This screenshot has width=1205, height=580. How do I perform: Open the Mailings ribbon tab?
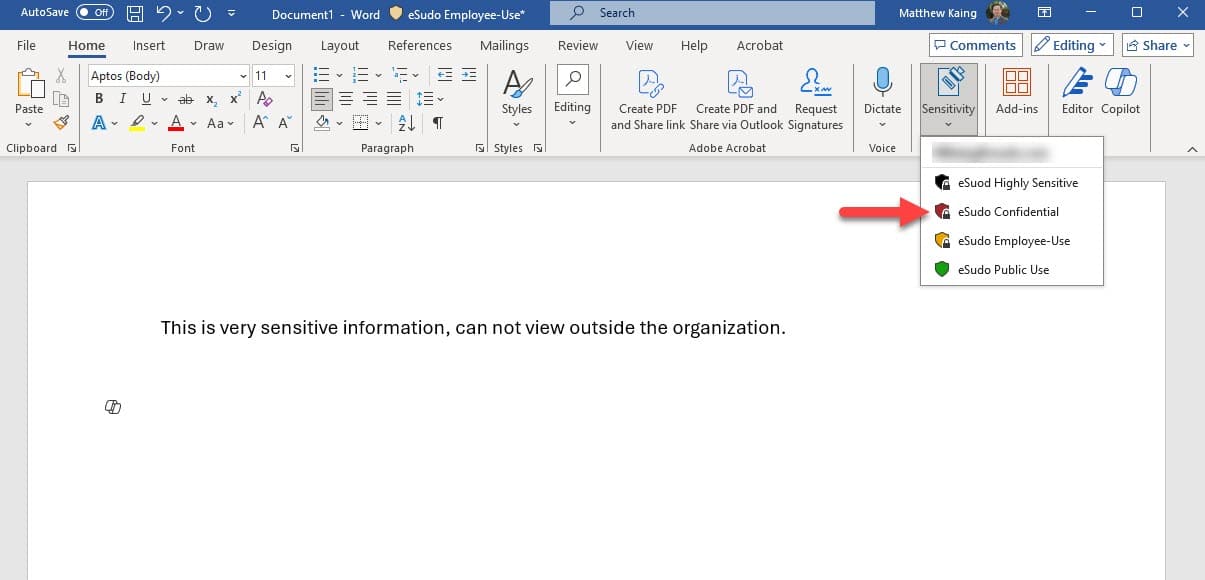(503, 45)
